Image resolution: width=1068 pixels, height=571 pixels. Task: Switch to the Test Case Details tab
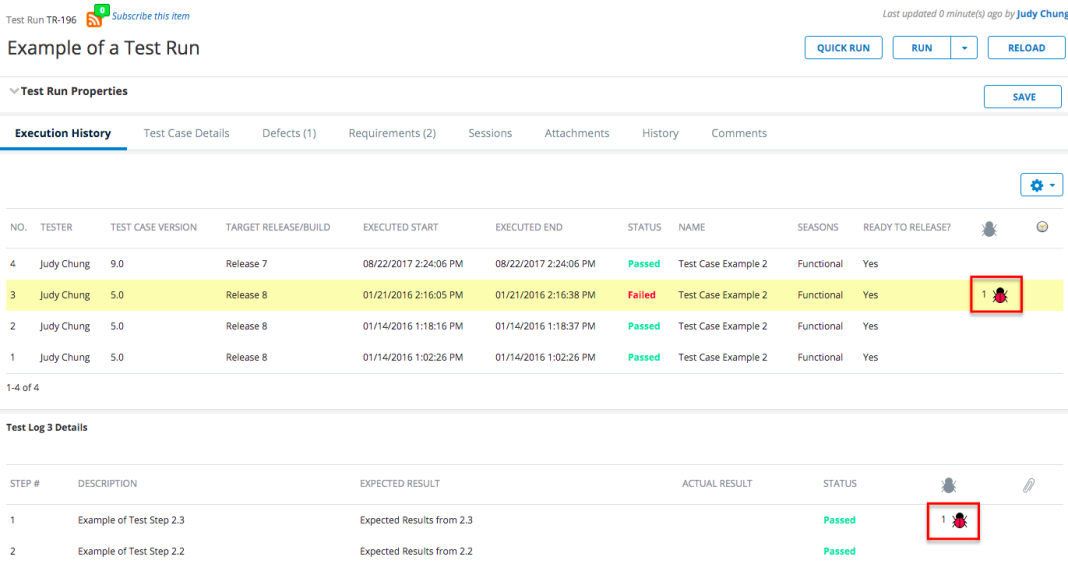[186, 133]
